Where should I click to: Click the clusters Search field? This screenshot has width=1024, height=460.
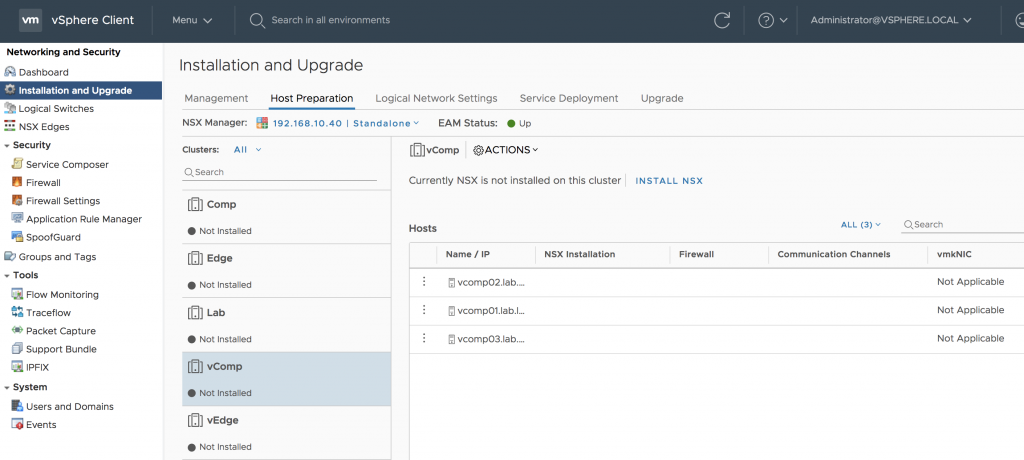[280, 172]
